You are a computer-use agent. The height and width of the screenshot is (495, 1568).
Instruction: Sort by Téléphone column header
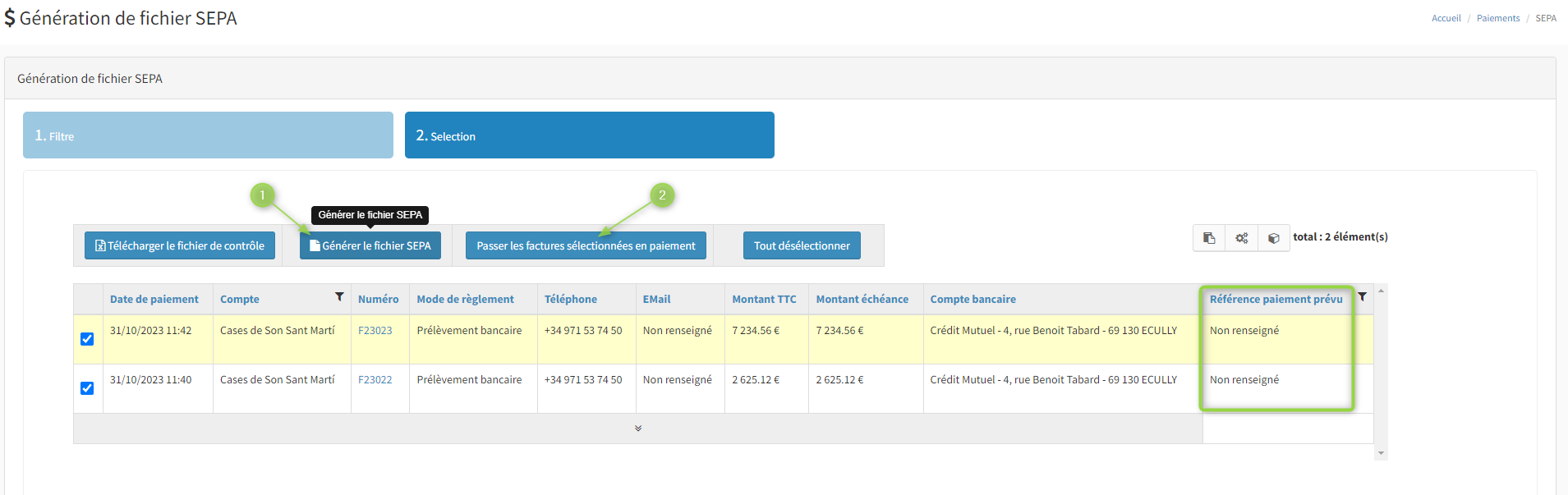pyautogui.click(x=571, y=299)
